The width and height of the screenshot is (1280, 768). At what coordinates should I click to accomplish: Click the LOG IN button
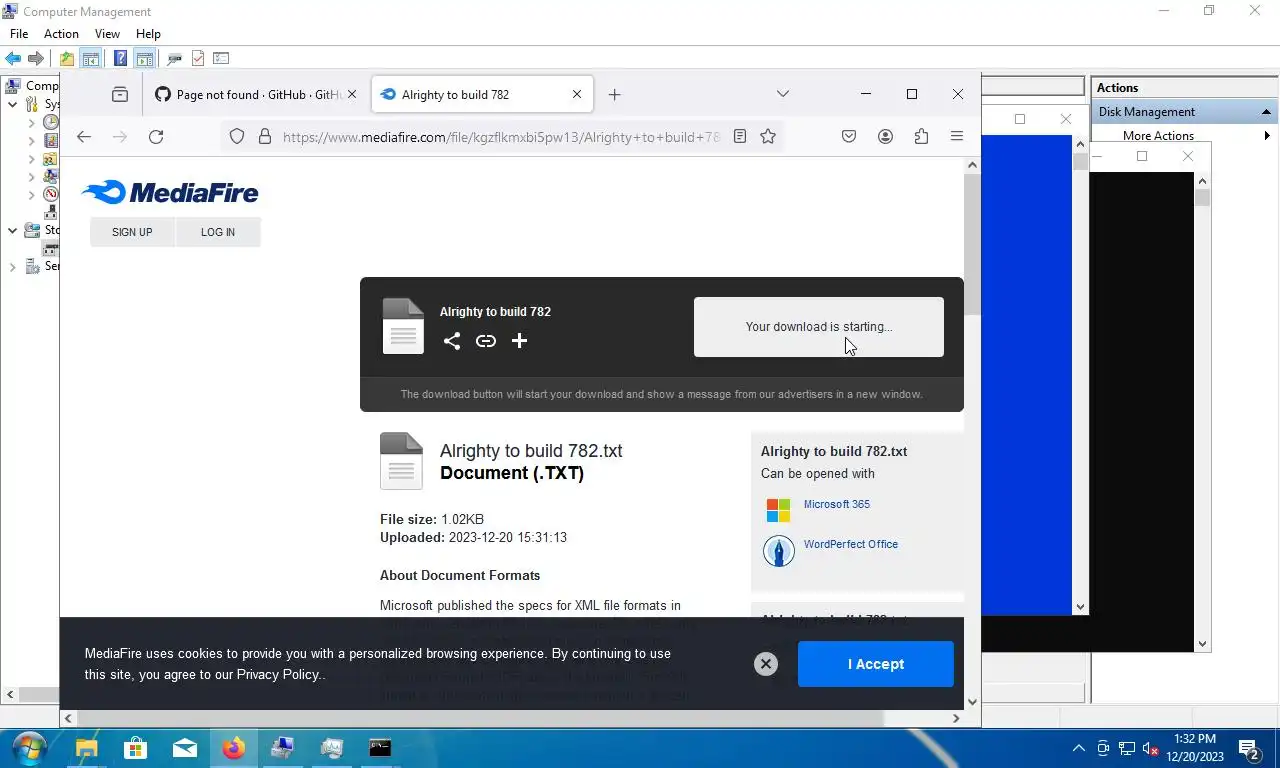tap(218, 232)
